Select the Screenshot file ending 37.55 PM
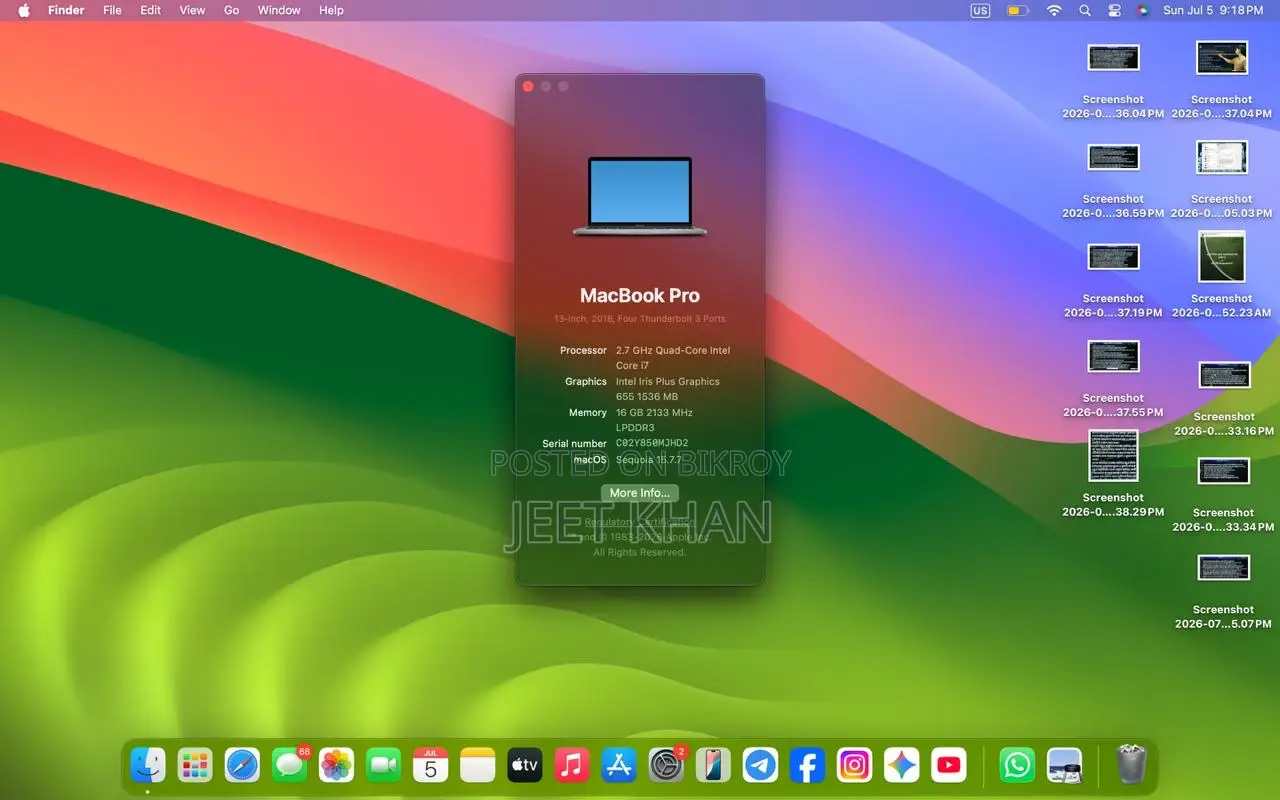Viewport: 1280px width, 800px height. point(1113,379)
